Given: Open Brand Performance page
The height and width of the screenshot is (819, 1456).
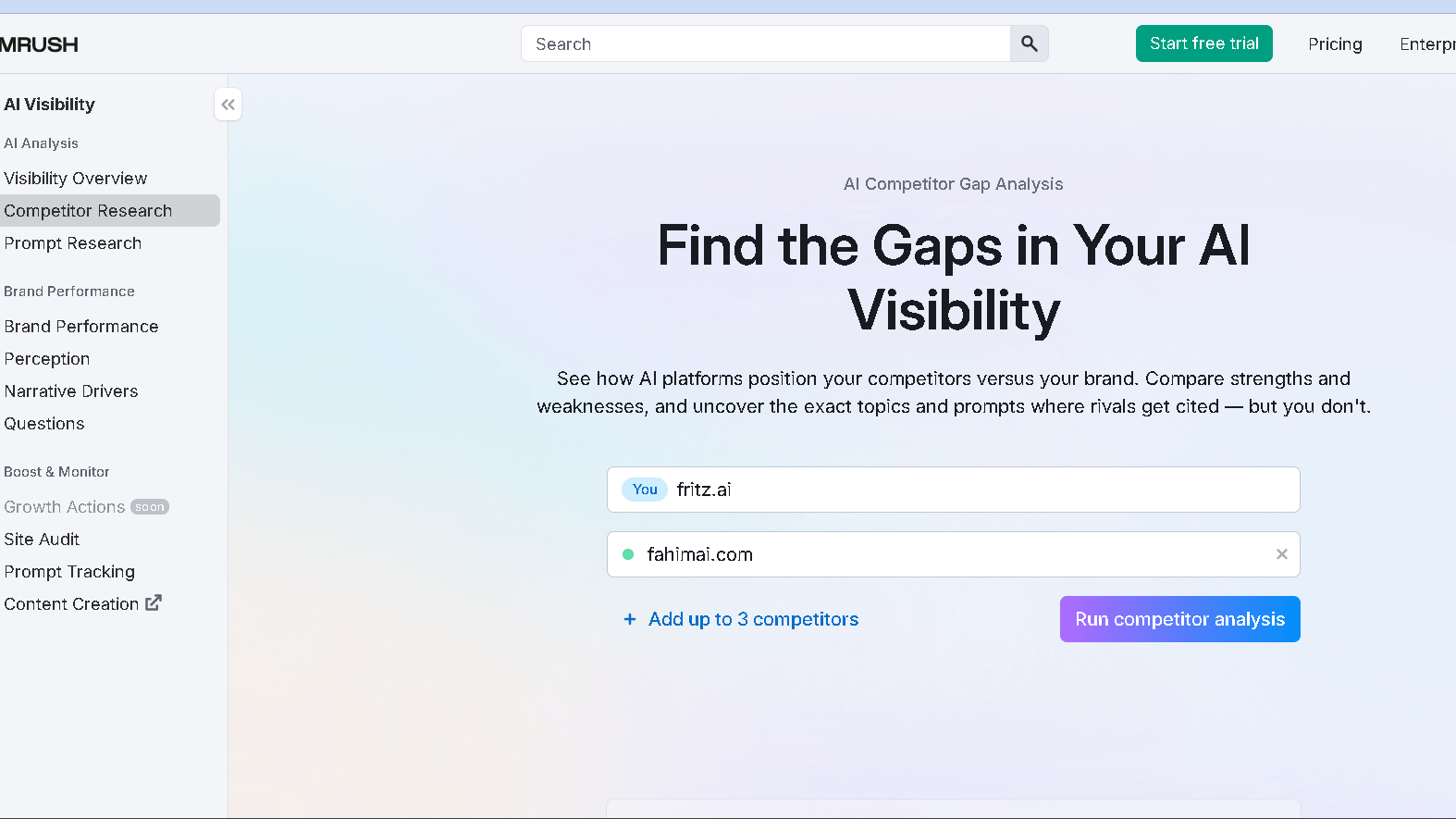Looking at the screenshot, I should pos(80,326).
